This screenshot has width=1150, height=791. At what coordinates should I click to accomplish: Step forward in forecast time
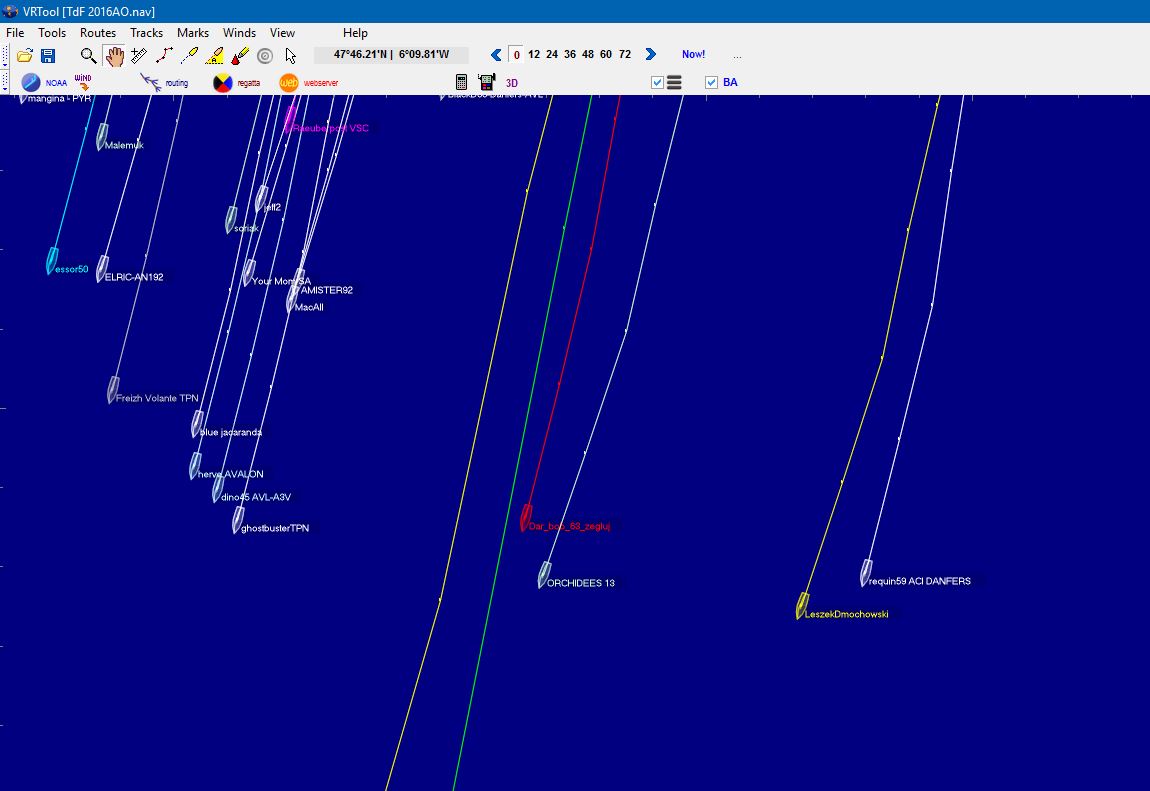pos(650,54)
